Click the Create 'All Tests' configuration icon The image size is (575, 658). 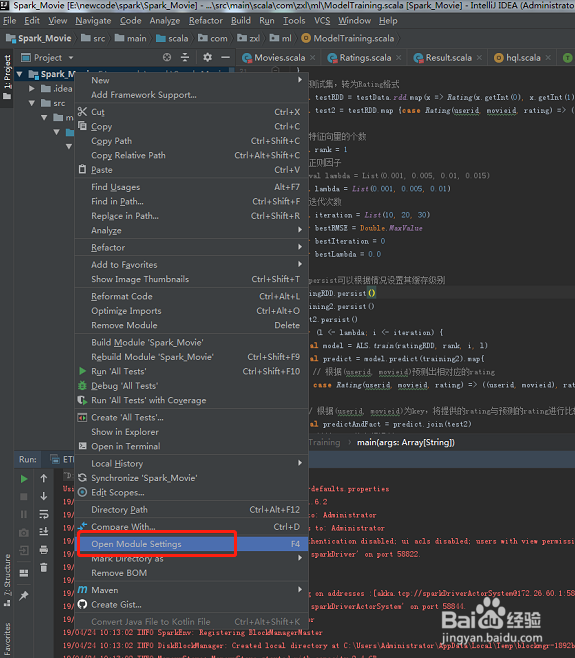(82, 417)
